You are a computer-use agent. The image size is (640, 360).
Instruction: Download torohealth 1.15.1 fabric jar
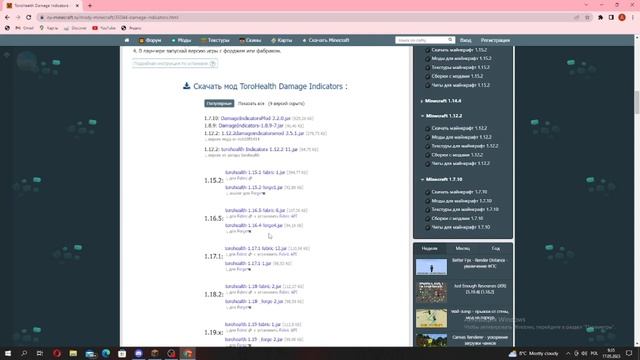(x=255, y=172)
